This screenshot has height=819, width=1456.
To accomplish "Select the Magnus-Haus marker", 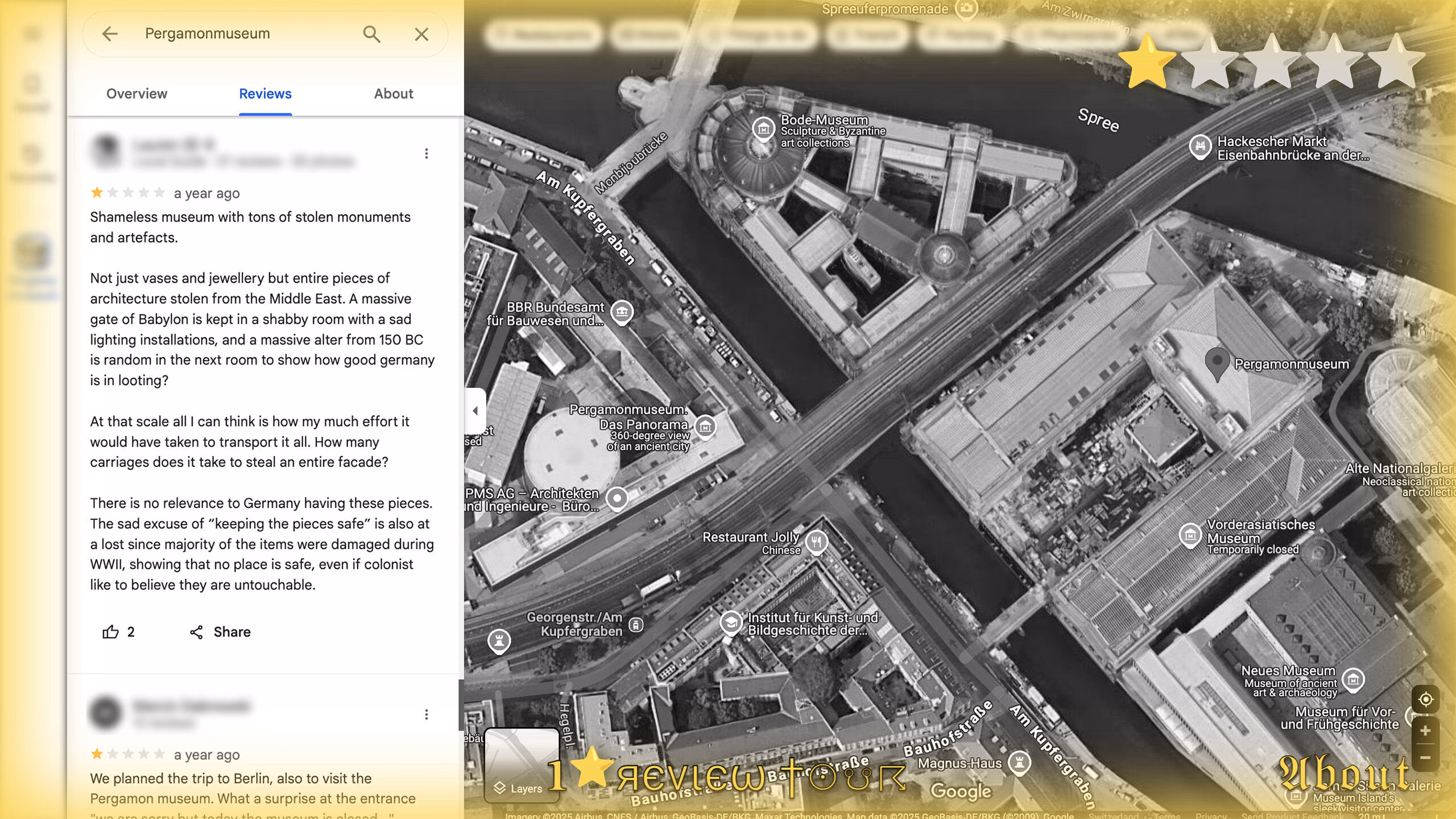I will (1019, 763).
